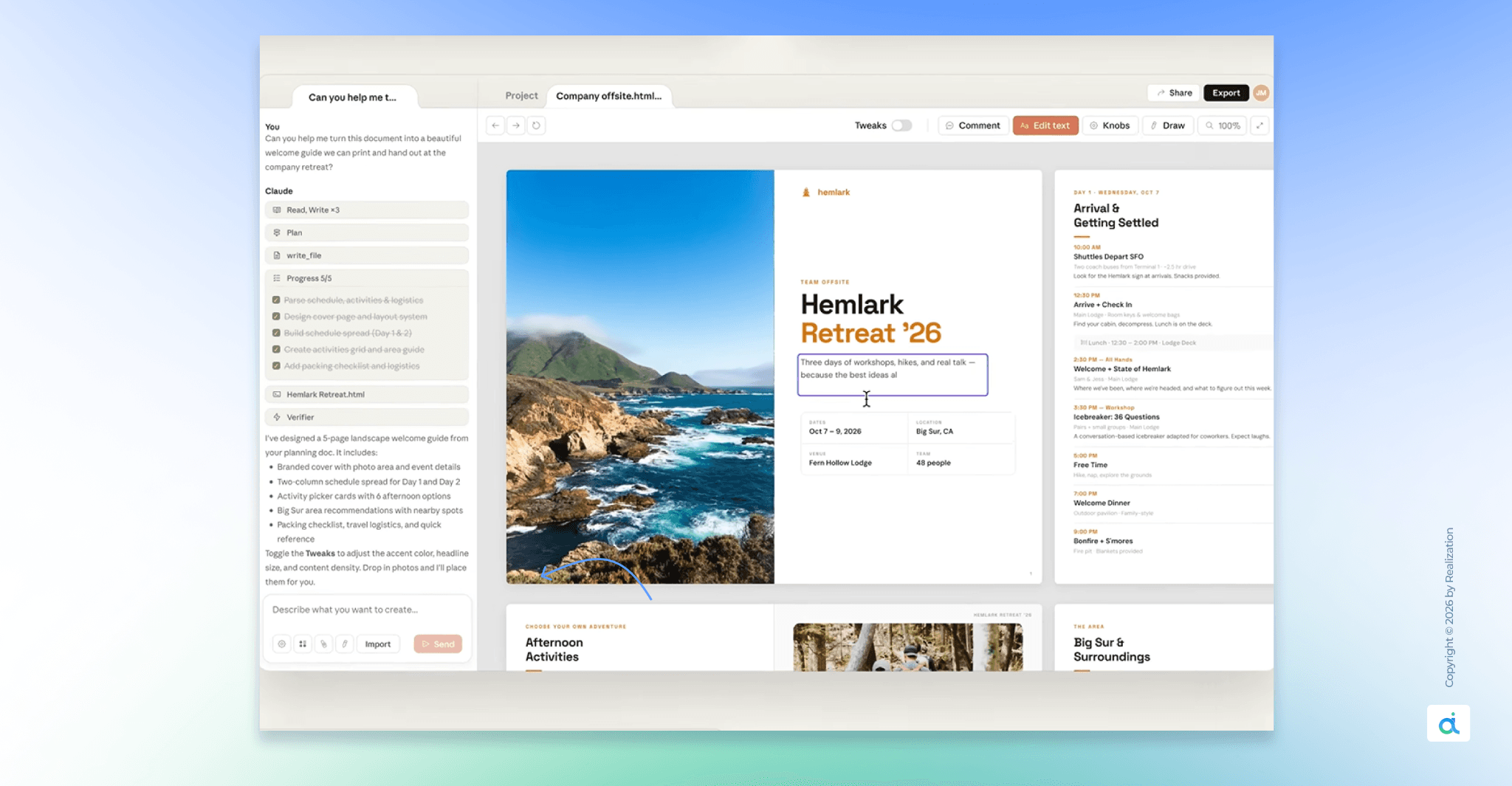Click the editable subtitle text box on cover
Viewport: 1512px width, 786px height.
coord(892,375)
